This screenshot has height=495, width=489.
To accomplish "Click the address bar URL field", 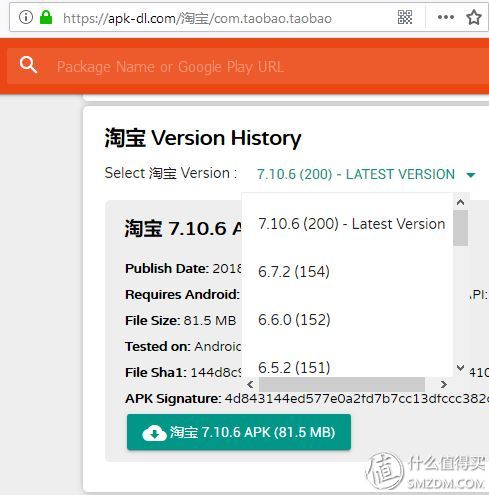I will point(197,18).
